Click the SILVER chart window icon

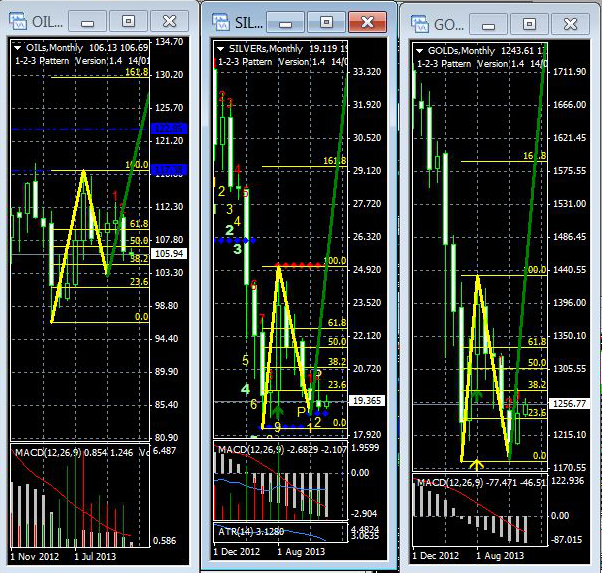220,22
